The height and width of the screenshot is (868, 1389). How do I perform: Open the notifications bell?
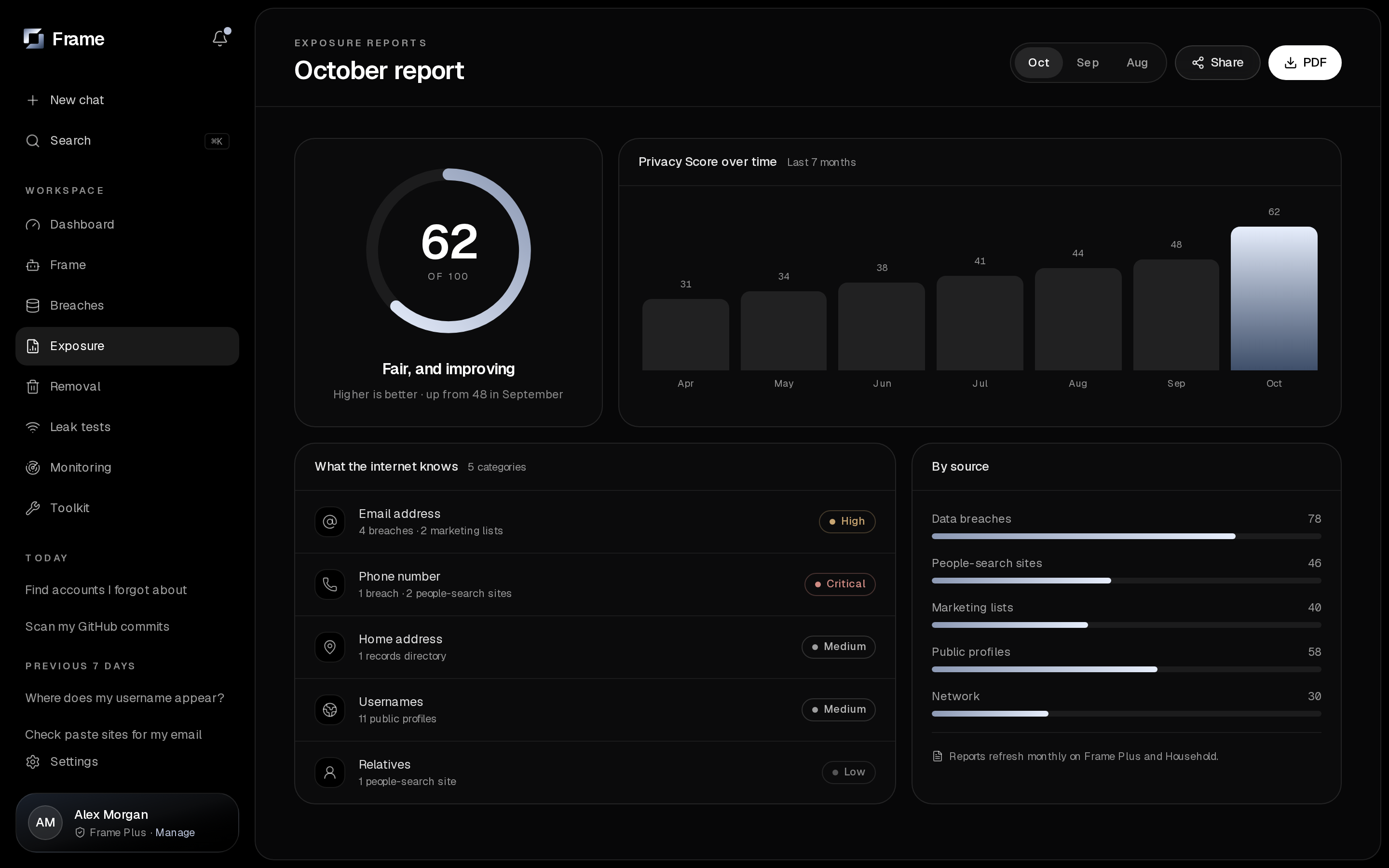(220, 39)
